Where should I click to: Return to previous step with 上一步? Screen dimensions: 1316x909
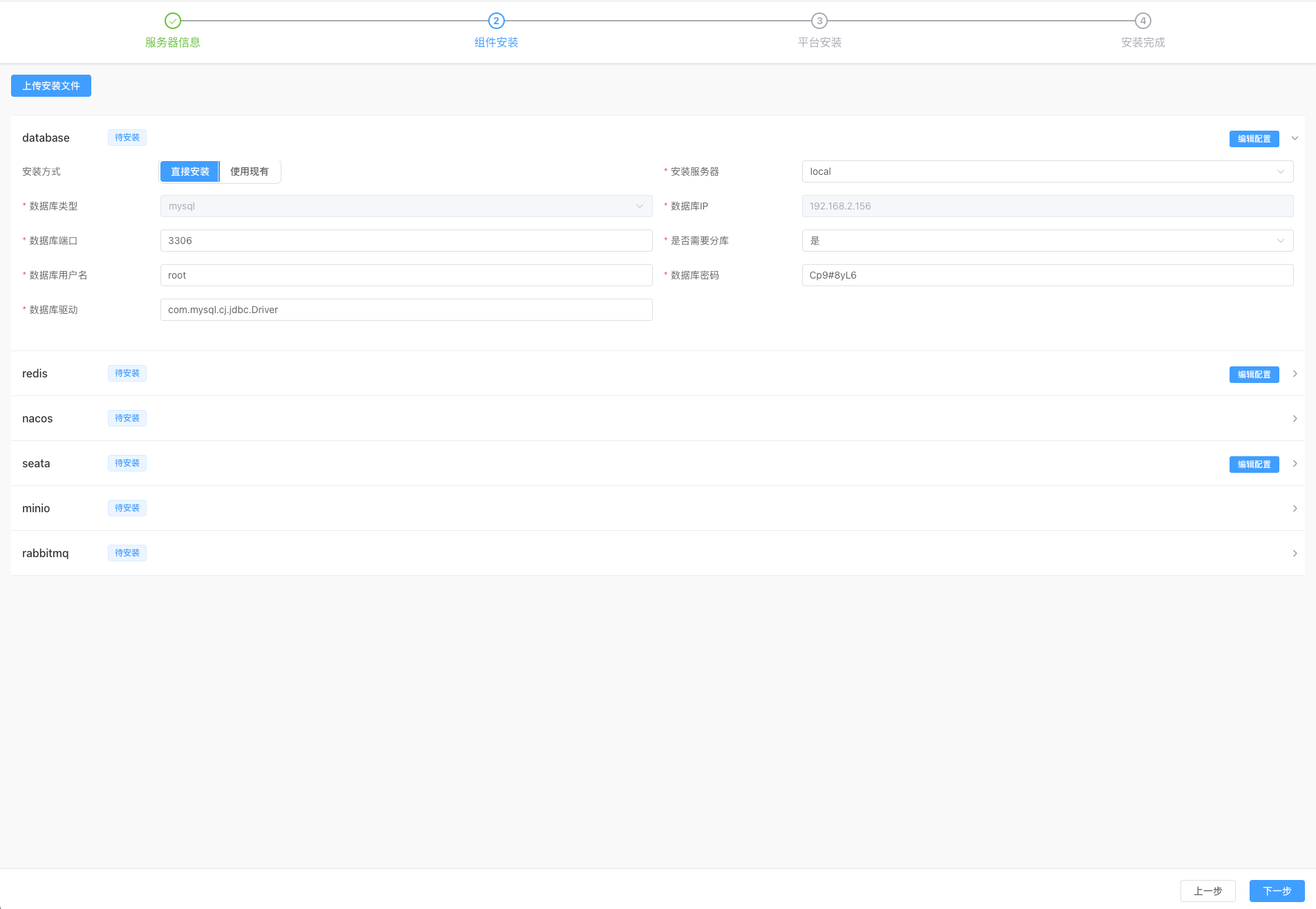tap(1207, 891)
